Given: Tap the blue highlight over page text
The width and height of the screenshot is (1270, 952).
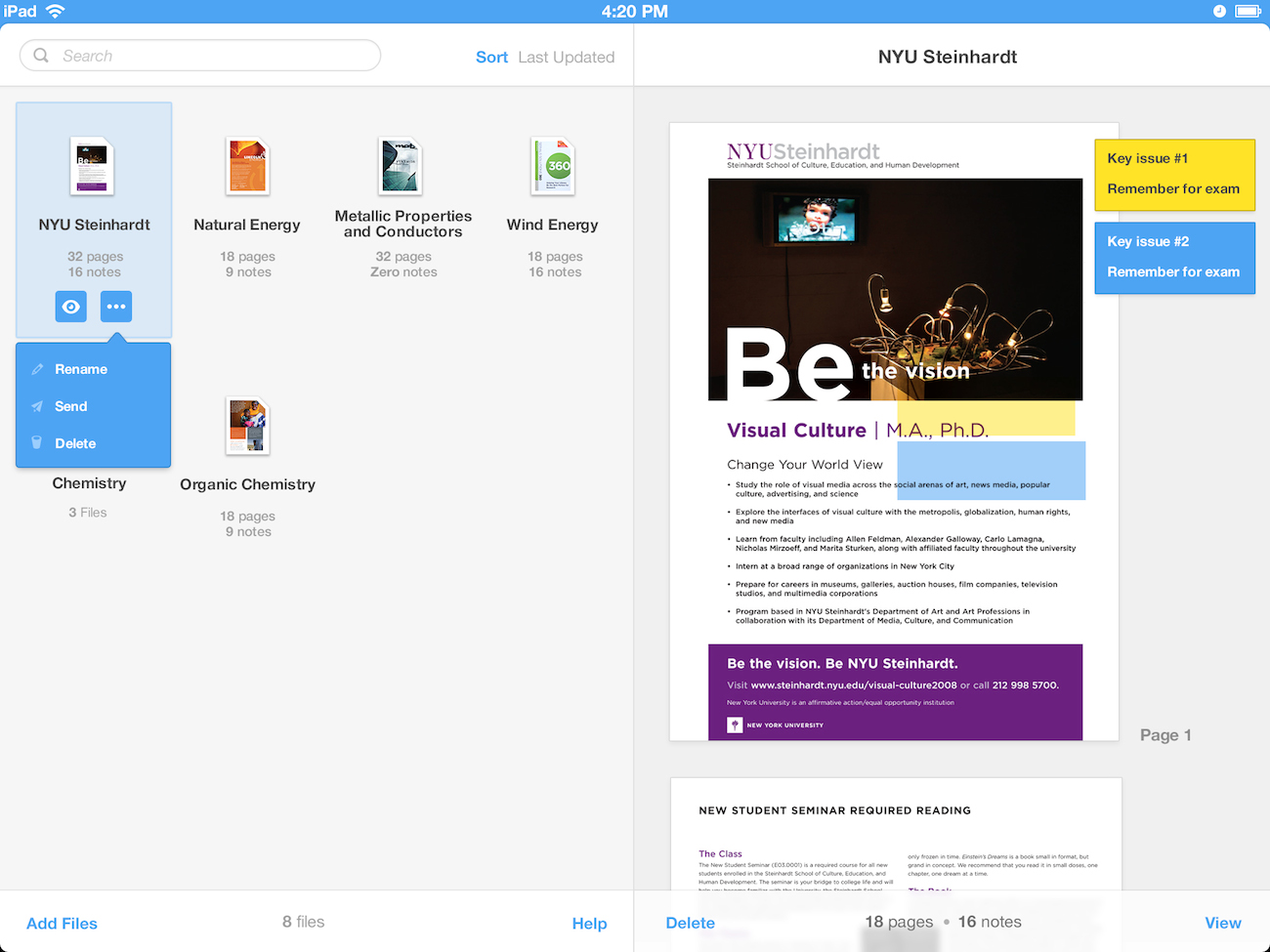Looking at the screenshot, I should pyautogui.click(x=991, y=471).
